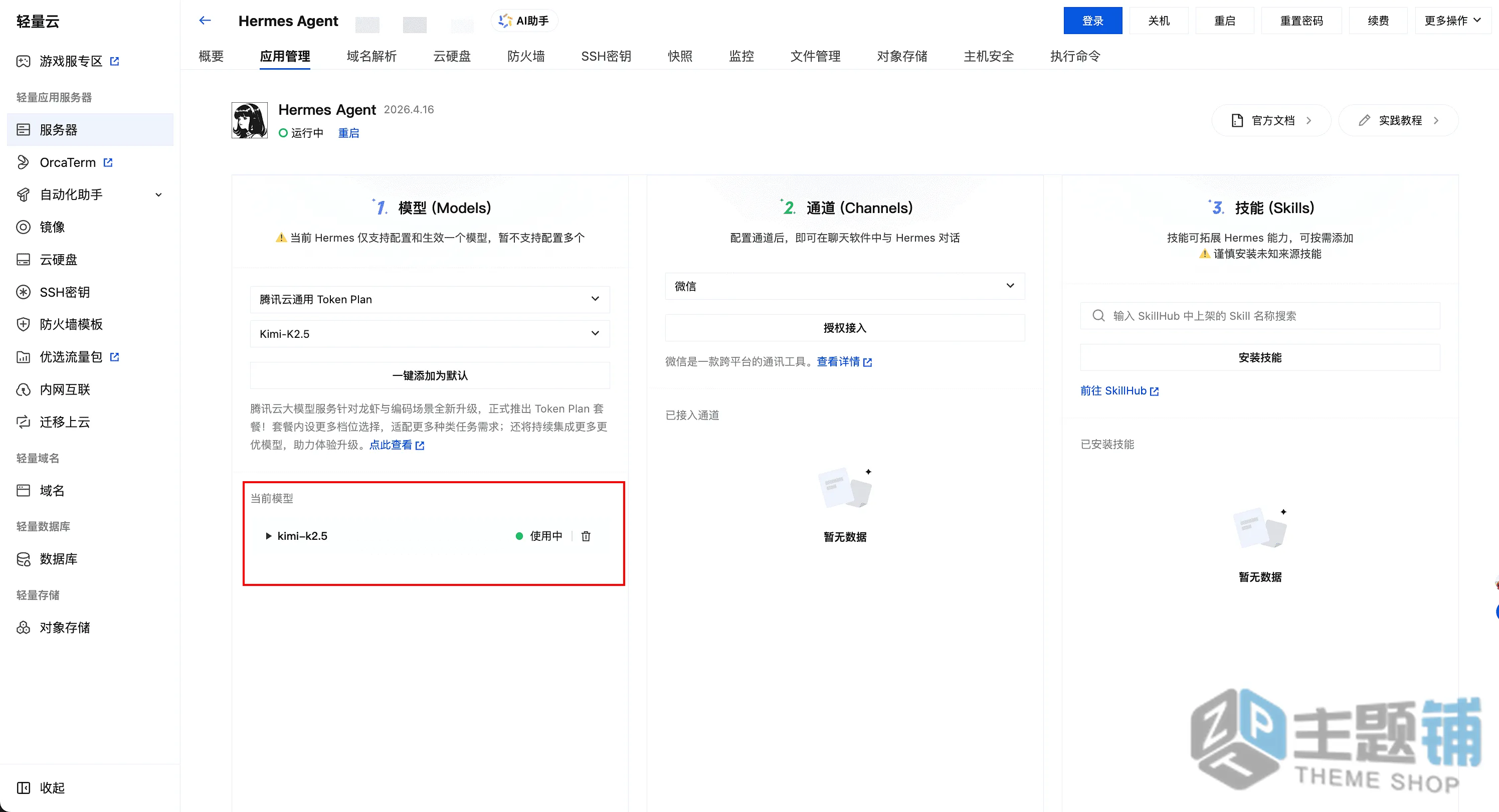Open the 更多操作 dropdown
This screenshot has height=812, width=1499.
click(x=1453, y=21)
